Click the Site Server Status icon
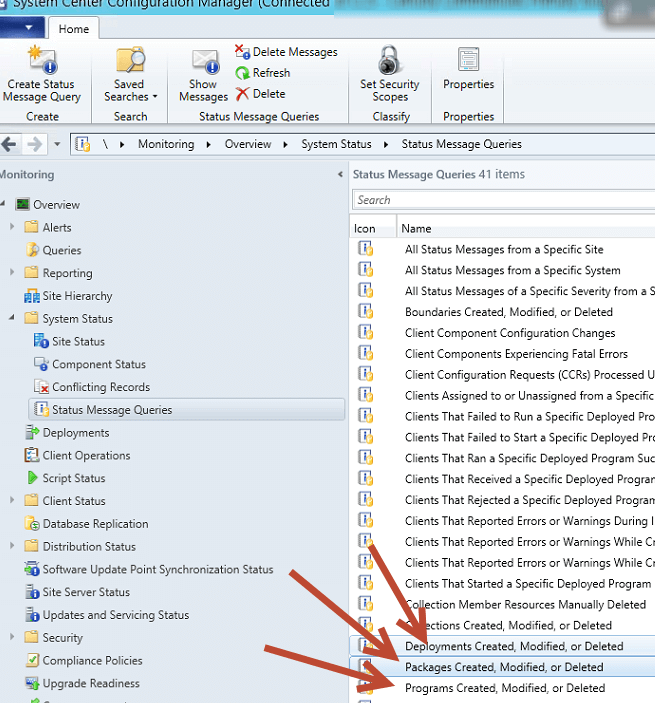This screenshot has width=655, height=703. click(32, 592)
